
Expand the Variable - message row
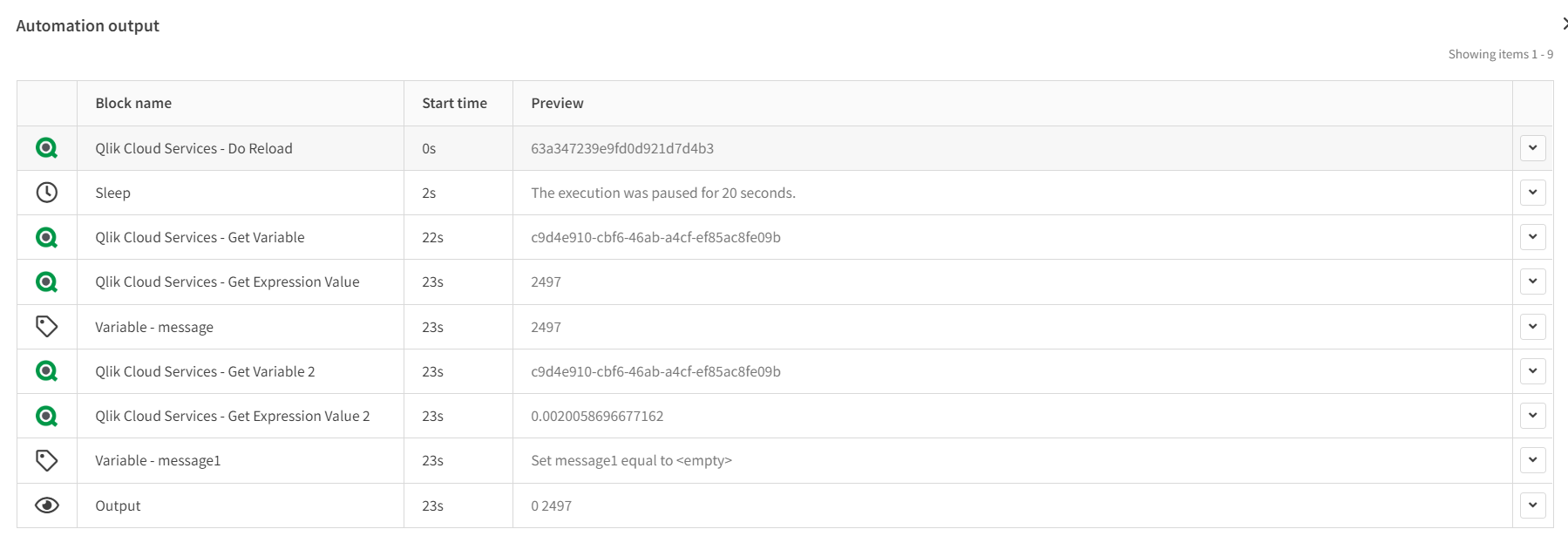(x=1532, y=327)
